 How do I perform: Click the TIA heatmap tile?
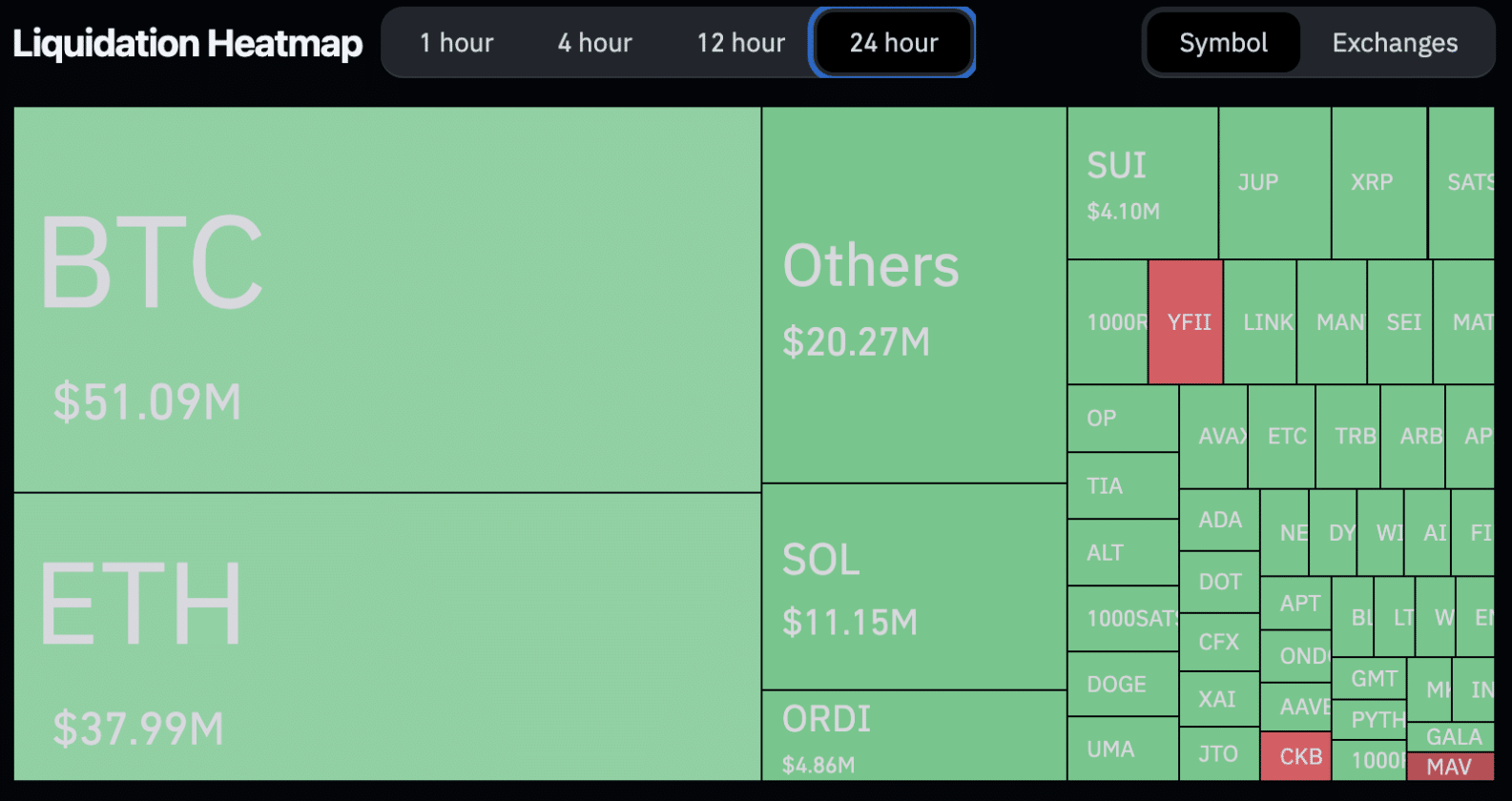point(1123,486)
